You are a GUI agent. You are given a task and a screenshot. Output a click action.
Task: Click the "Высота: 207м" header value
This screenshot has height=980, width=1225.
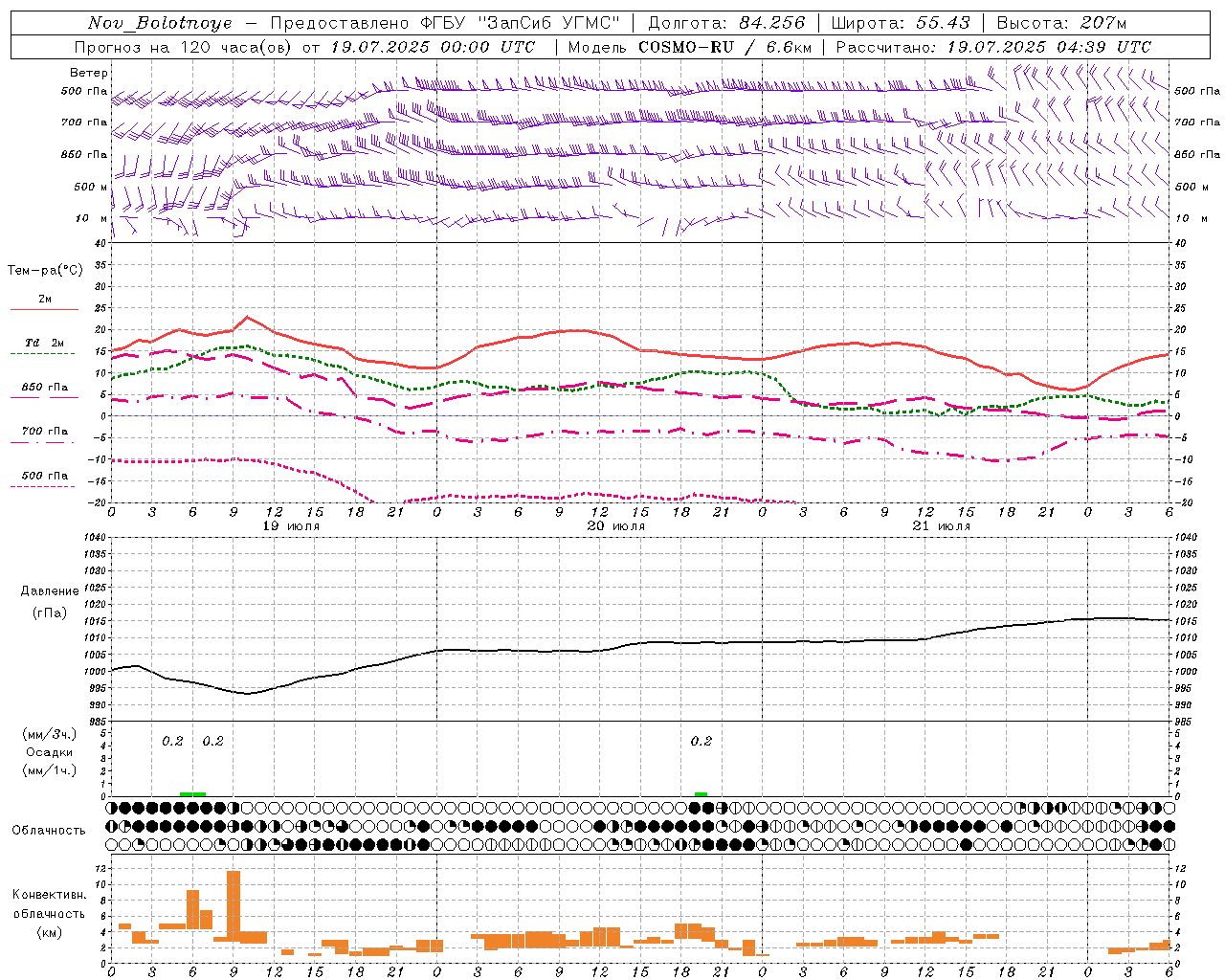(x=1061, y=23)
